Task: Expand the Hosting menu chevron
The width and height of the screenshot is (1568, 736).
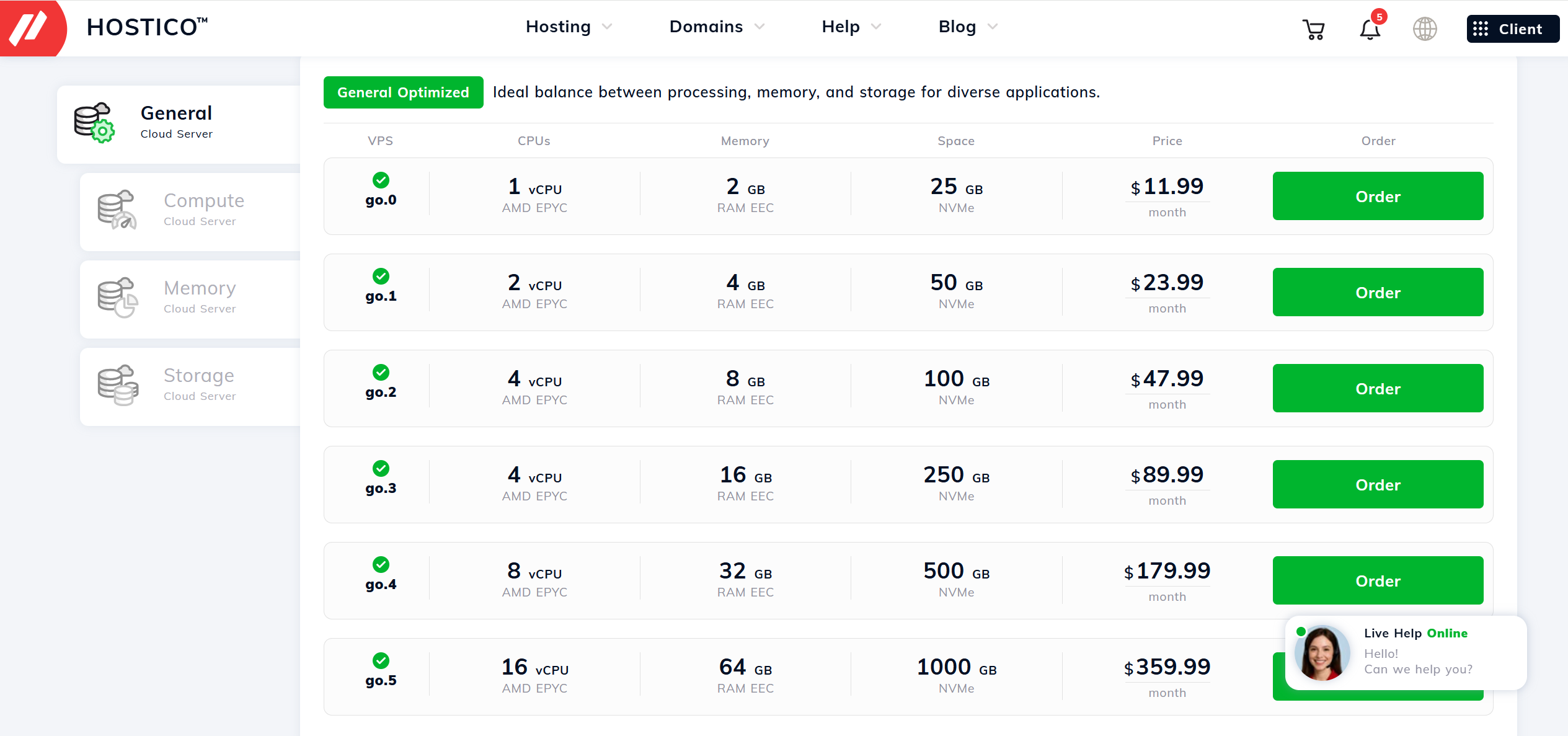Action: (607, 27)
